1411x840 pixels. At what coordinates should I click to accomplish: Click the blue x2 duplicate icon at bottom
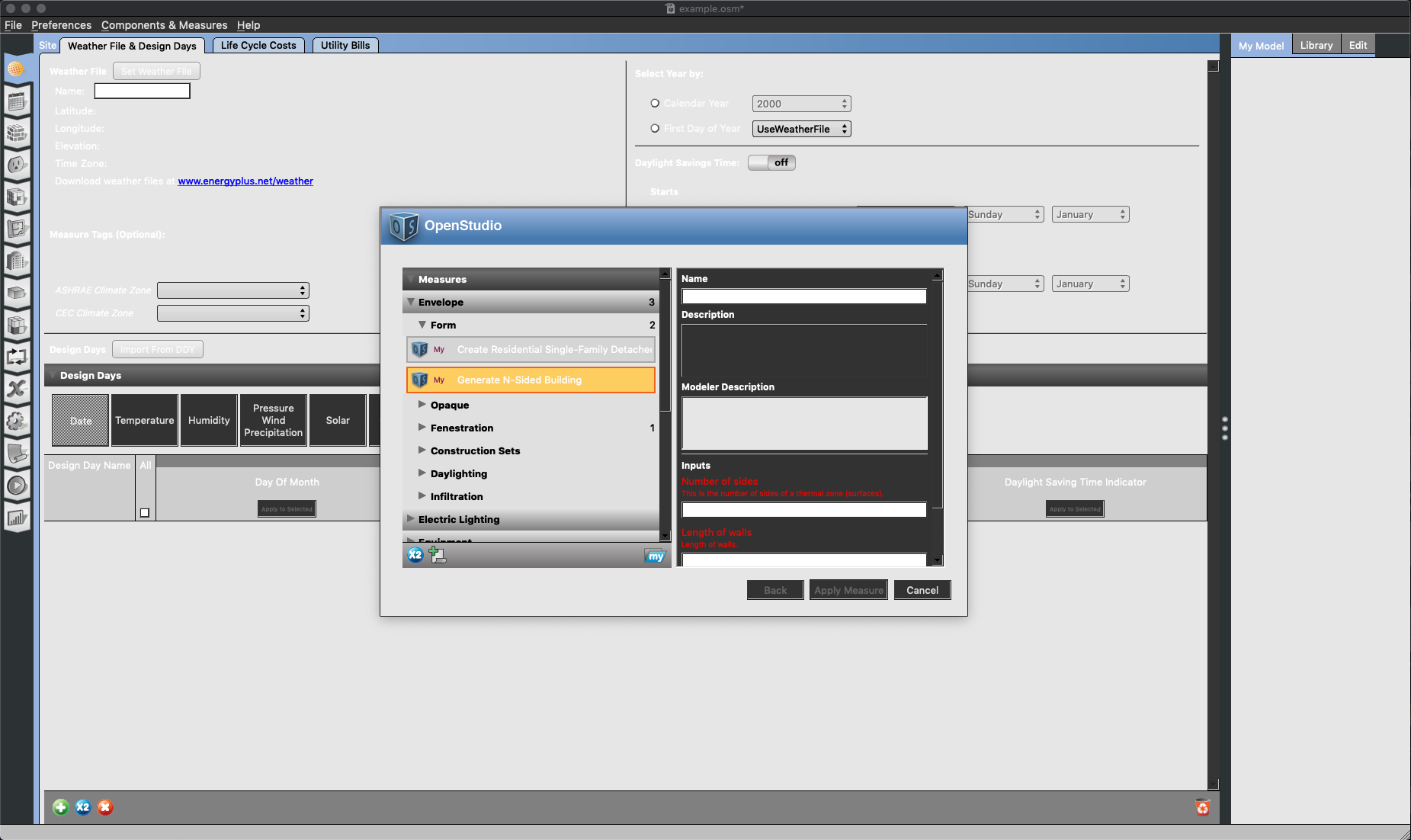click(x=83, y=807)
